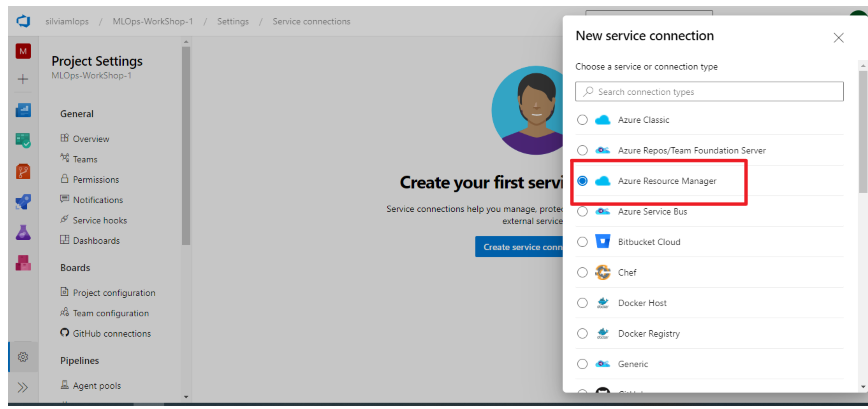Open Team configuration under Boards
Image resolution: width=868 pixels, height=409 pixels.
[x=111, y=313]
